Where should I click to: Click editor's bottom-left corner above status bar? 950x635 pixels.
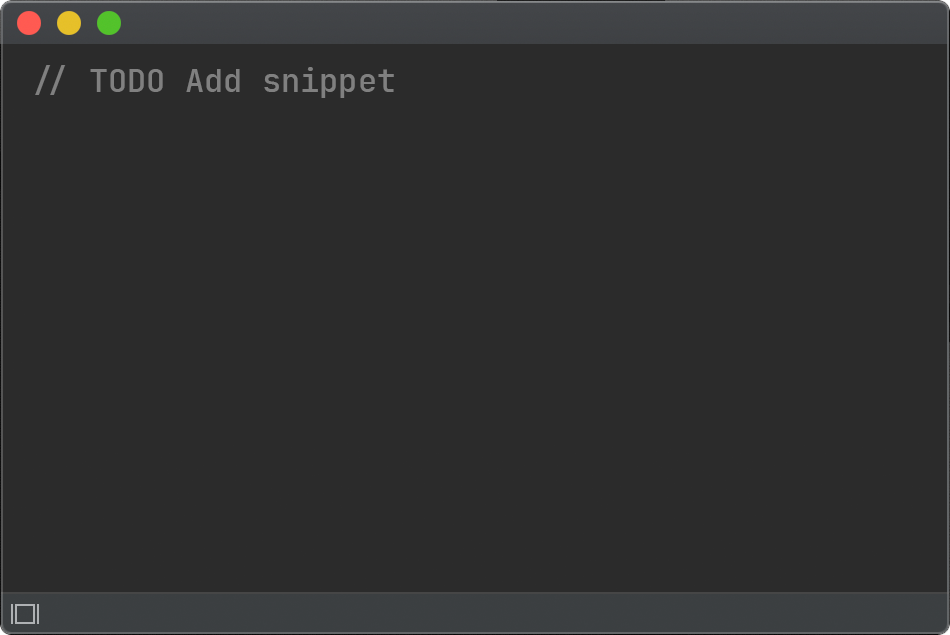point(15,580)
